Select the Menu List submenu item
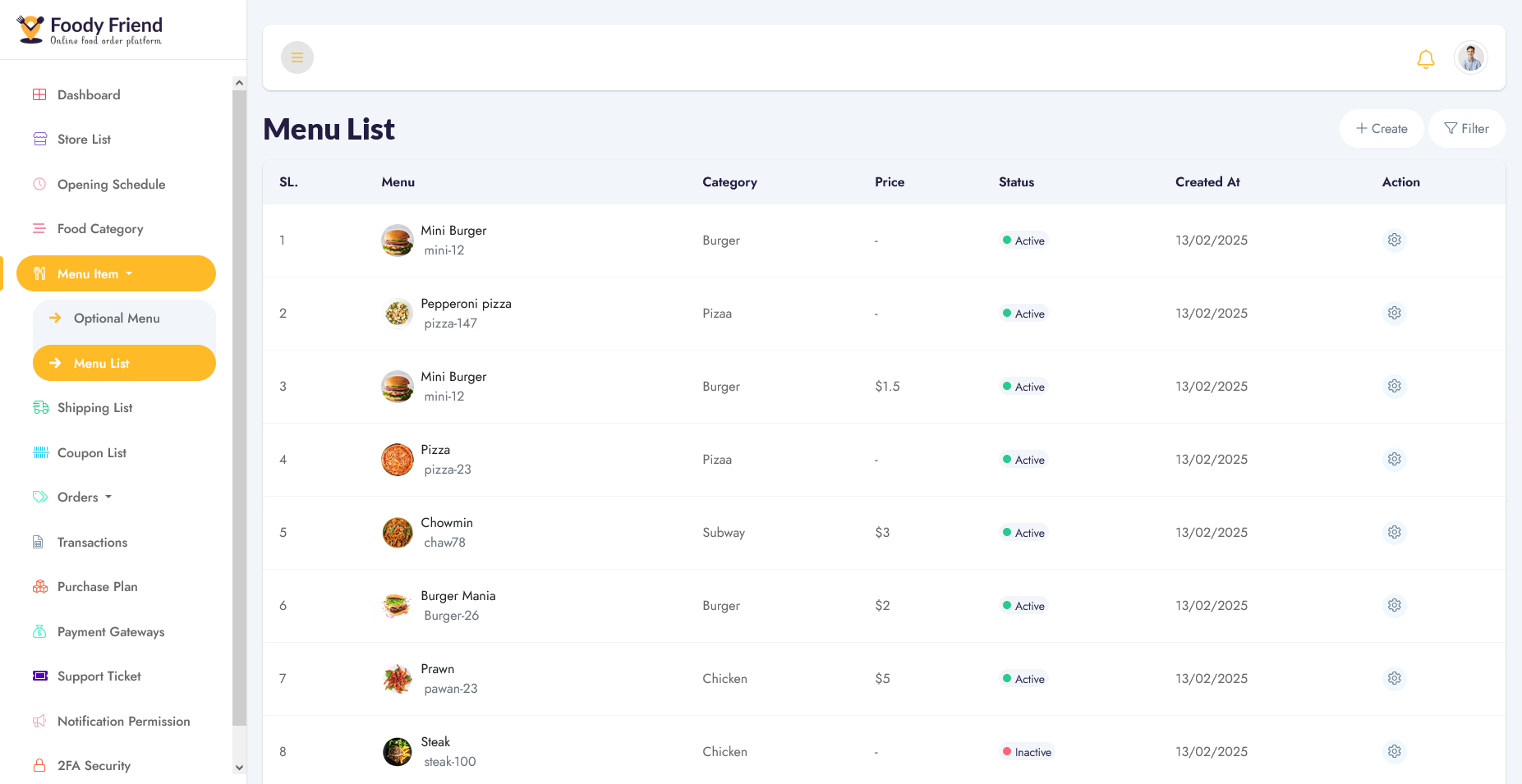Screen dimensions: 1522x784 point(124,363)
